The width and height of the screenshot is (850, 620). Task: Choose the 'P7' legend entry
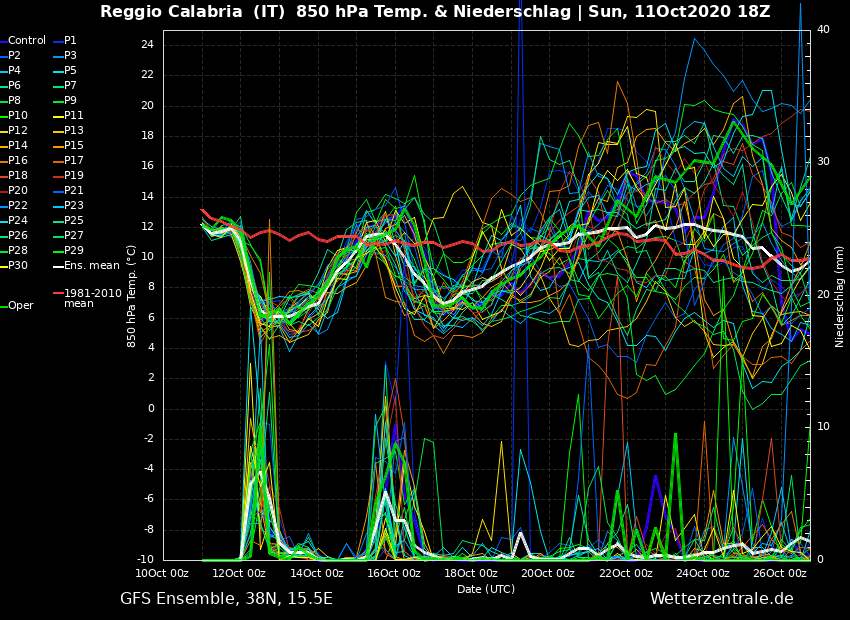70,86
